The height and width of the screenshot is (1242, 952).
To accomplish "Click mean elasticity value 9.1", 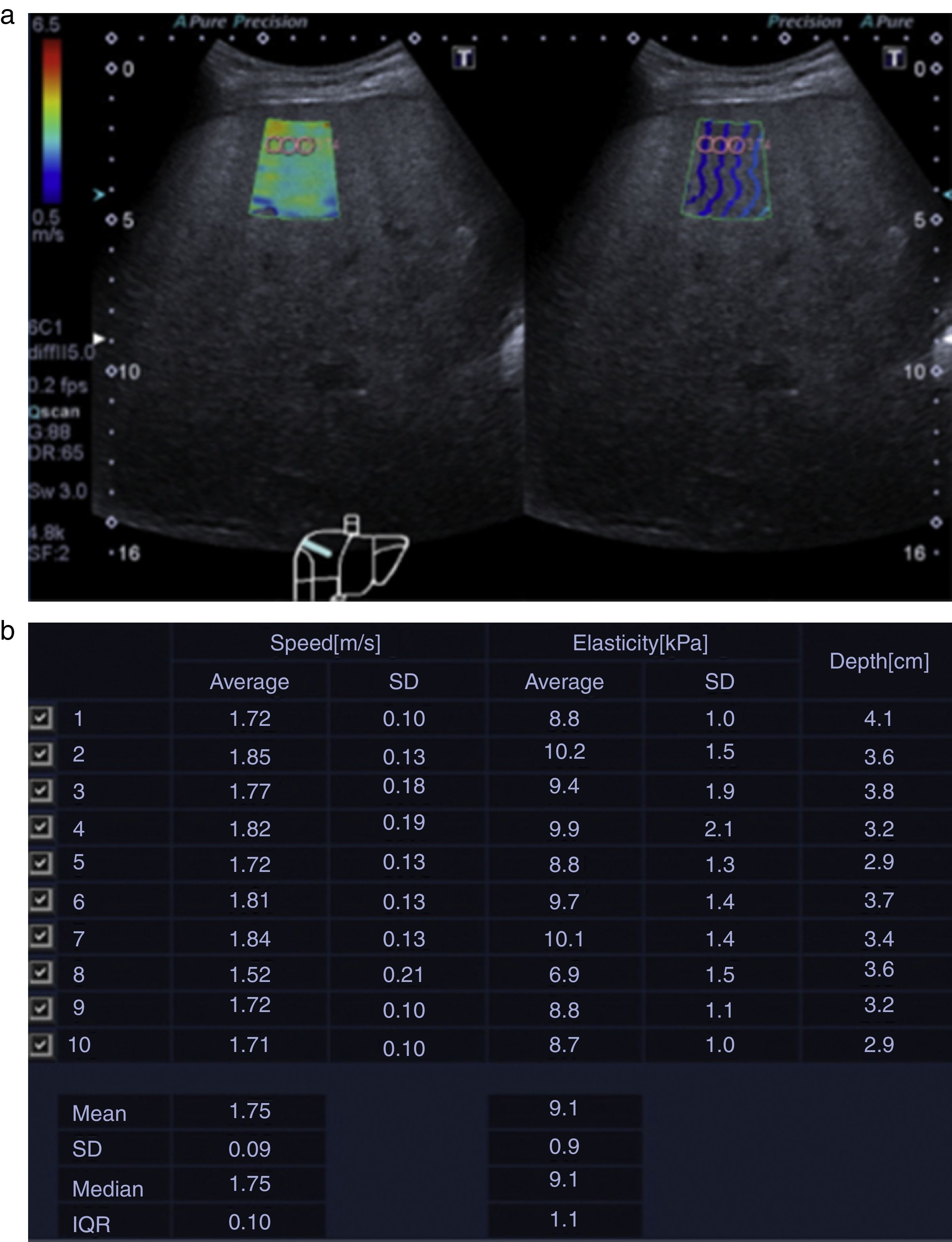I will (x=563, y=1108).
